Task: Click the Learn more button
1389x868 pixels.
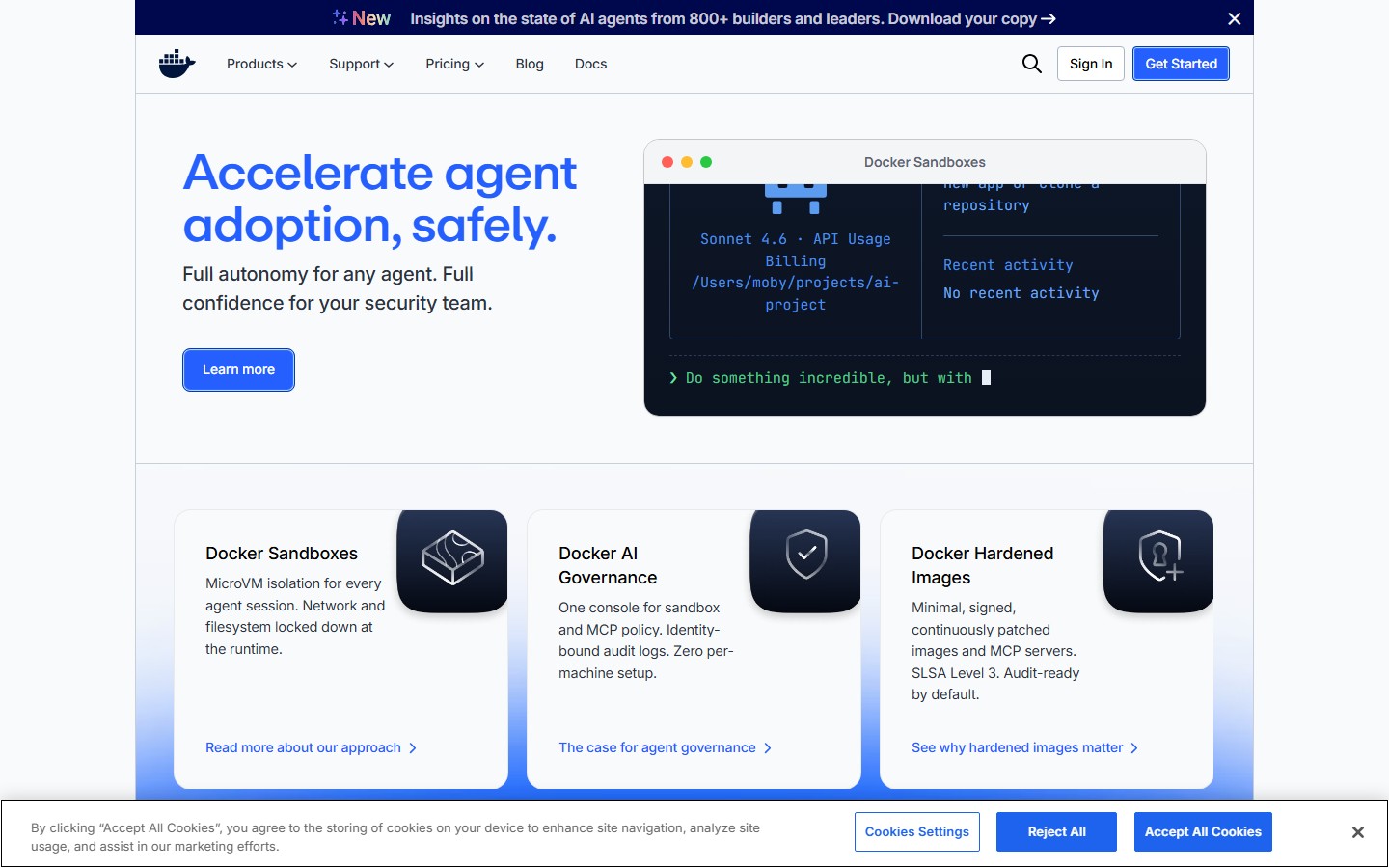Action: tap(238, 369)
